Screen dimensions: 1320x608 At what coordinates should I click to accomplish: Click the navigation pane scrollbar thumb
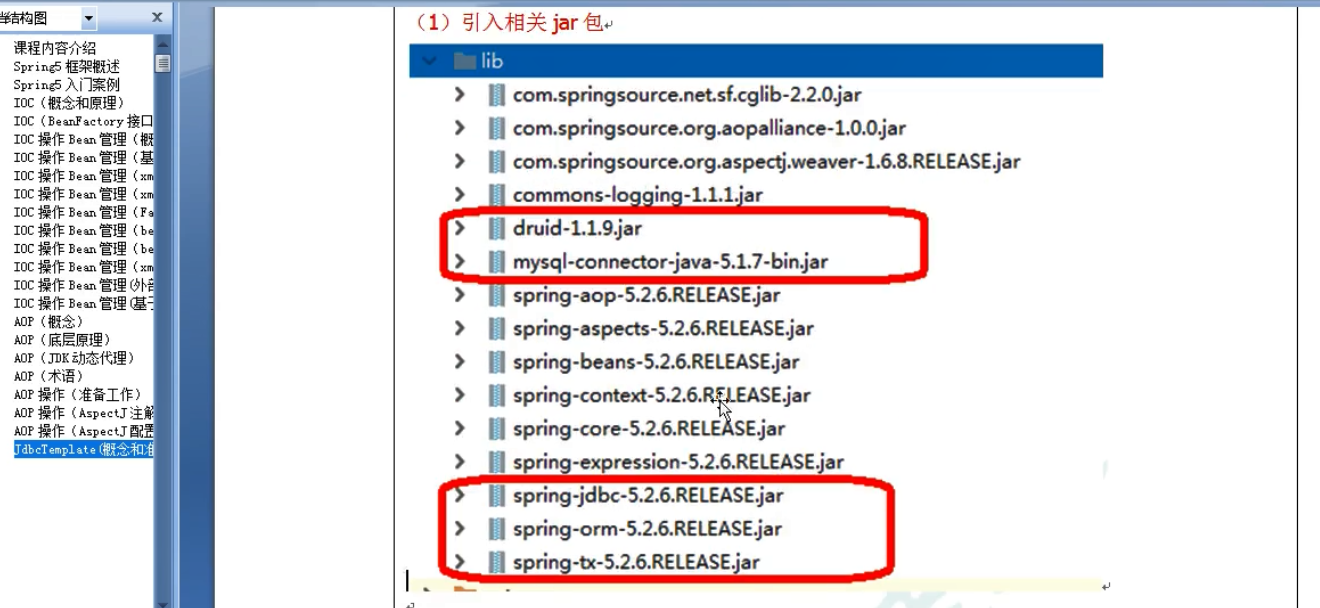pyautogui.click(x=162, y=63)
